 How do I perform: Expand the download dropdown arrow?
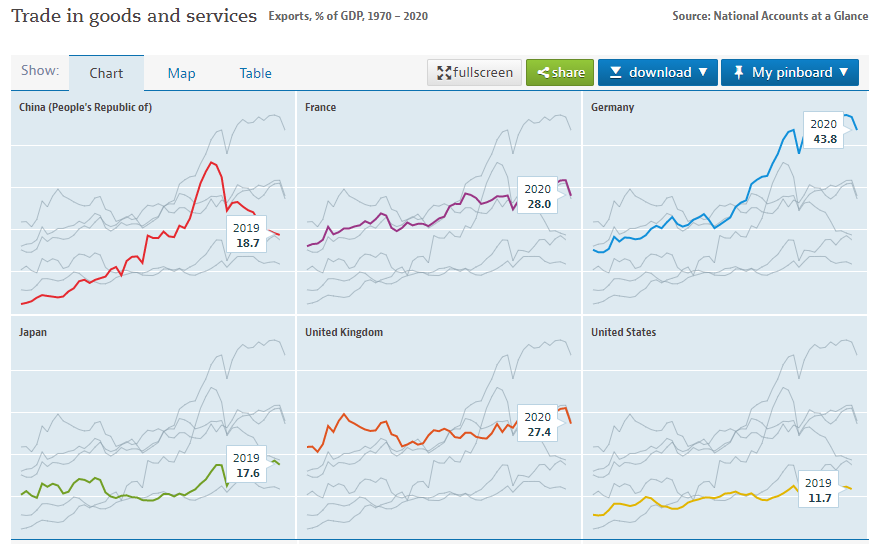703,72
